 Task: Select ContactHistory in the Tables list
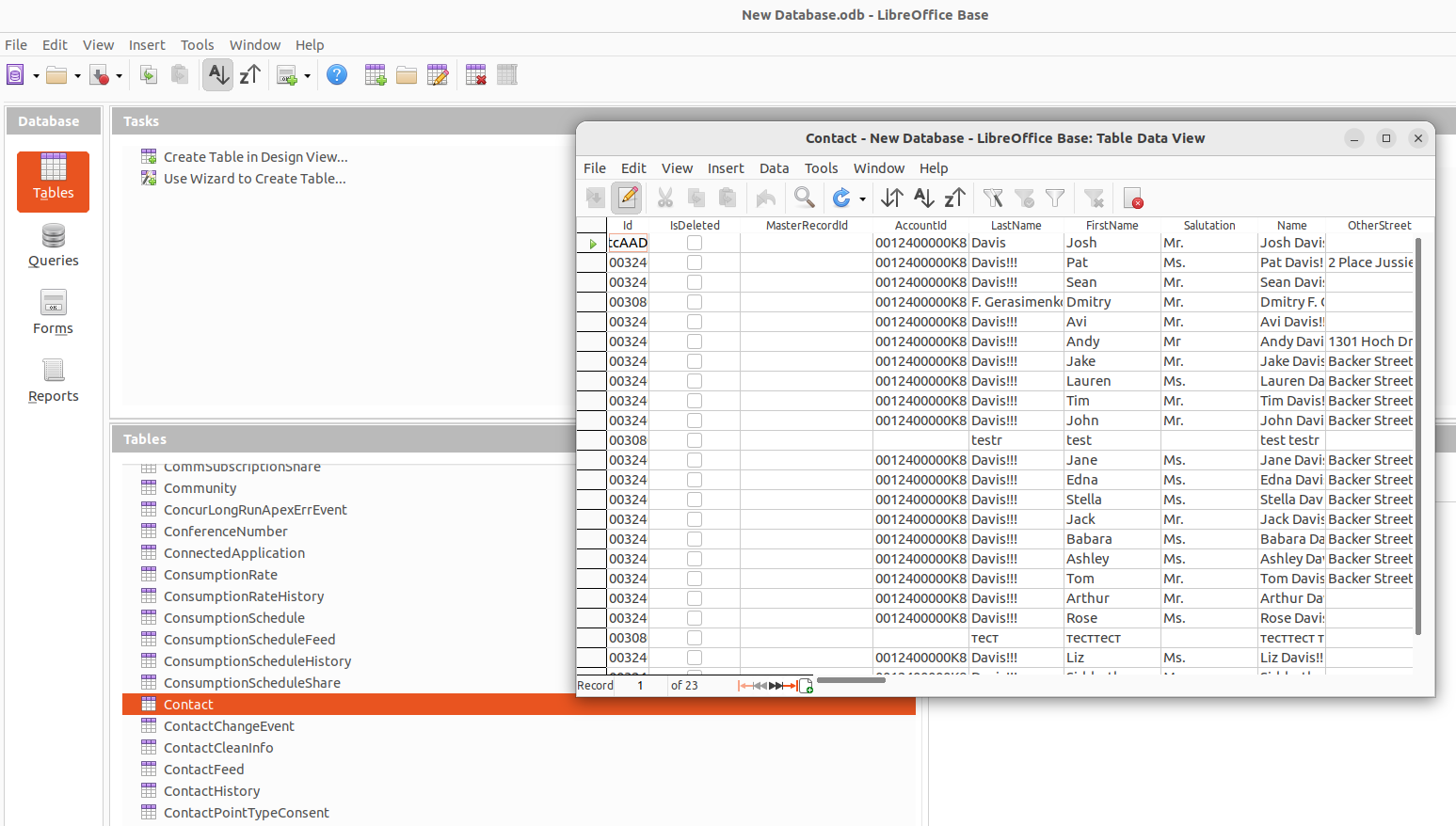point(212,791)
